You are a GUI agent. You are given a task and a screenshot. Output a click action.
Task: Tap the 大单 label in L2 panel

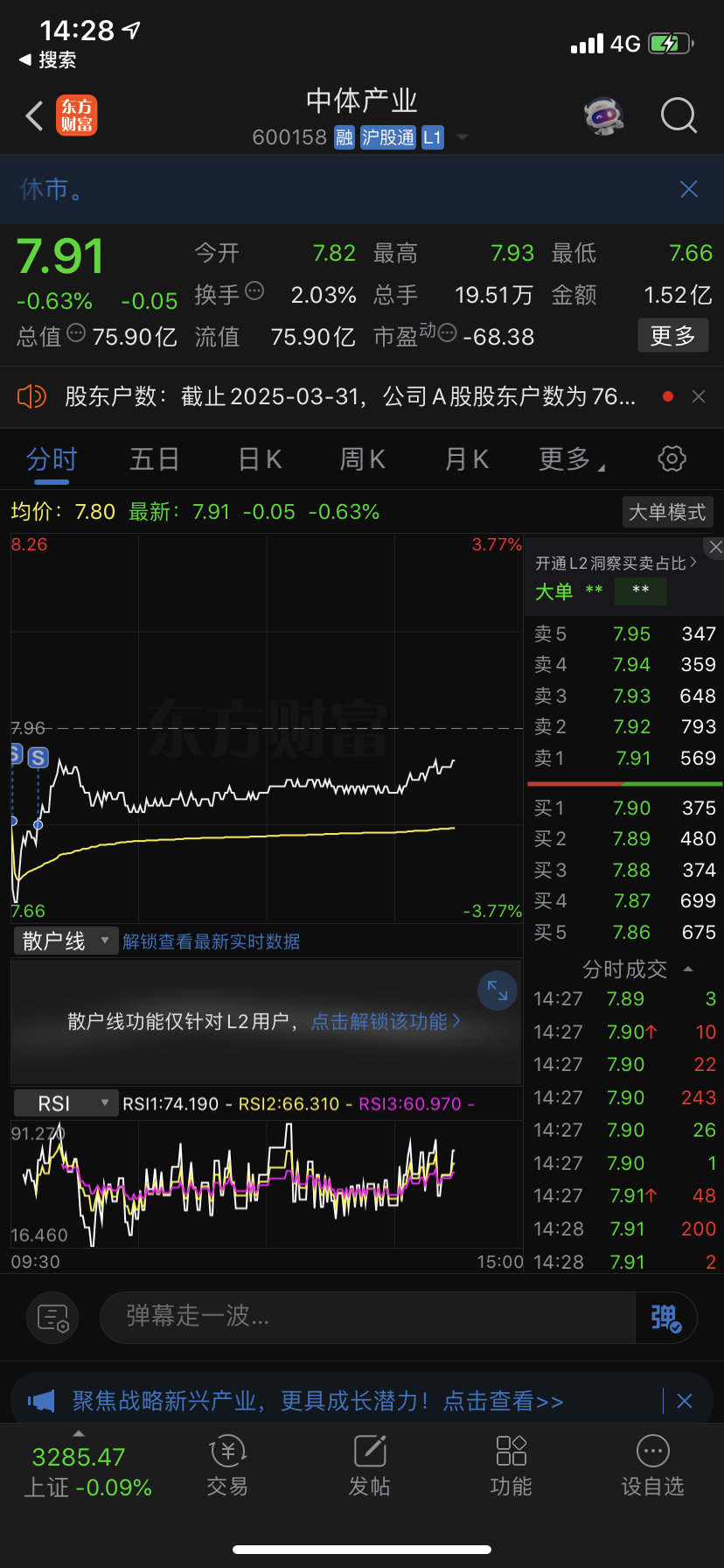point(553,591)
